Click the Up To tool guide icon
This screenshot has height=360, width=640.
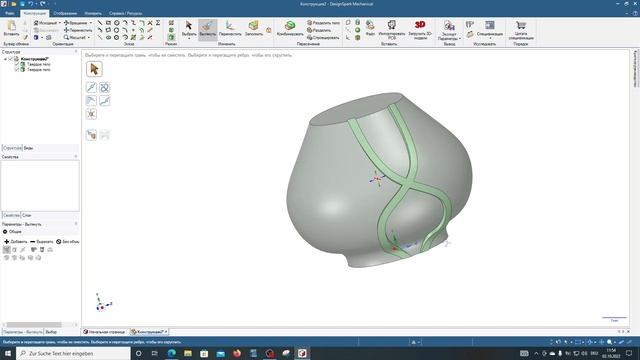[x=91, y=135]
